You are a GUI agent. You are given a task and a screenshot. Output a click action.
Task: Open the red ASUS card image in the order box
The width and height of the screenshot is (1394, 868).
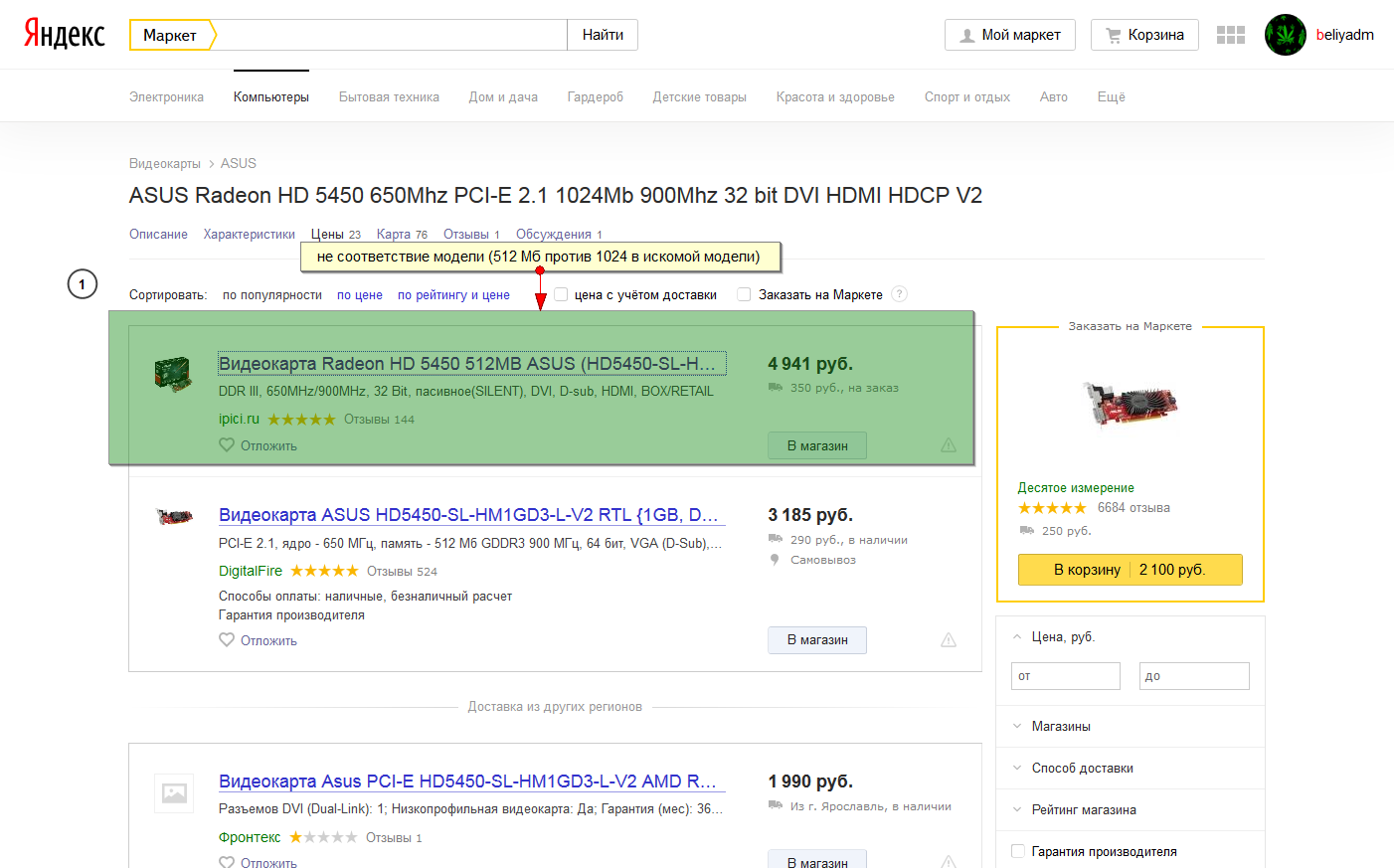point(1131,406)
